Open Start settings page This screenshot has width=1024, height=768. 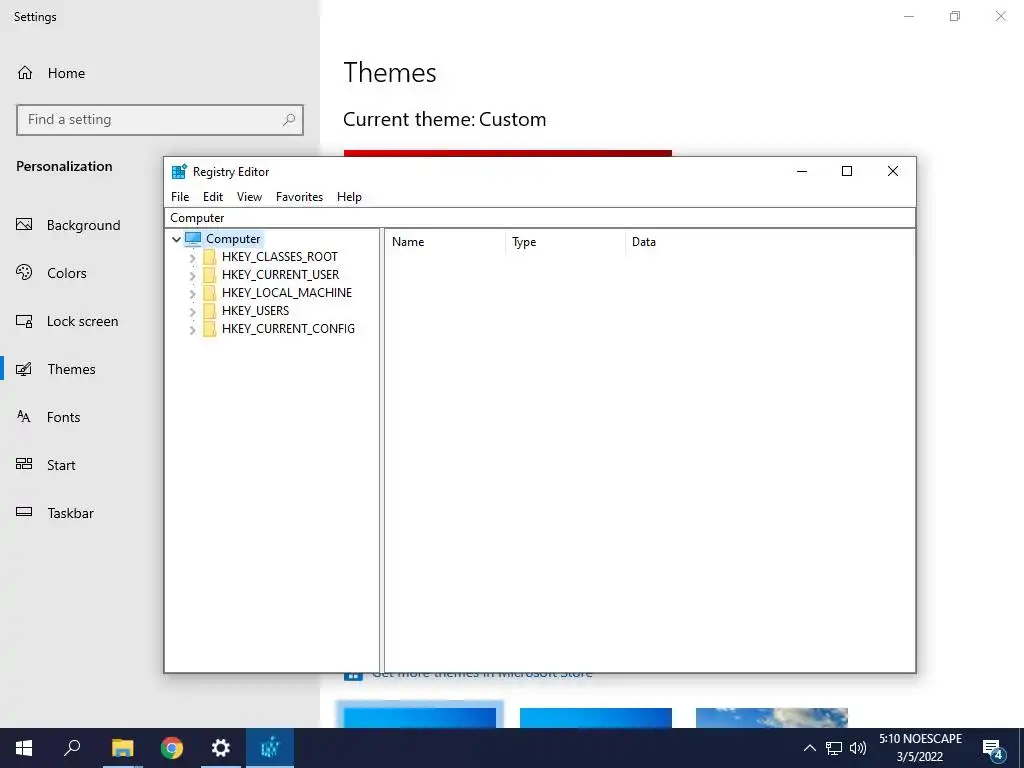pos(46,465)
